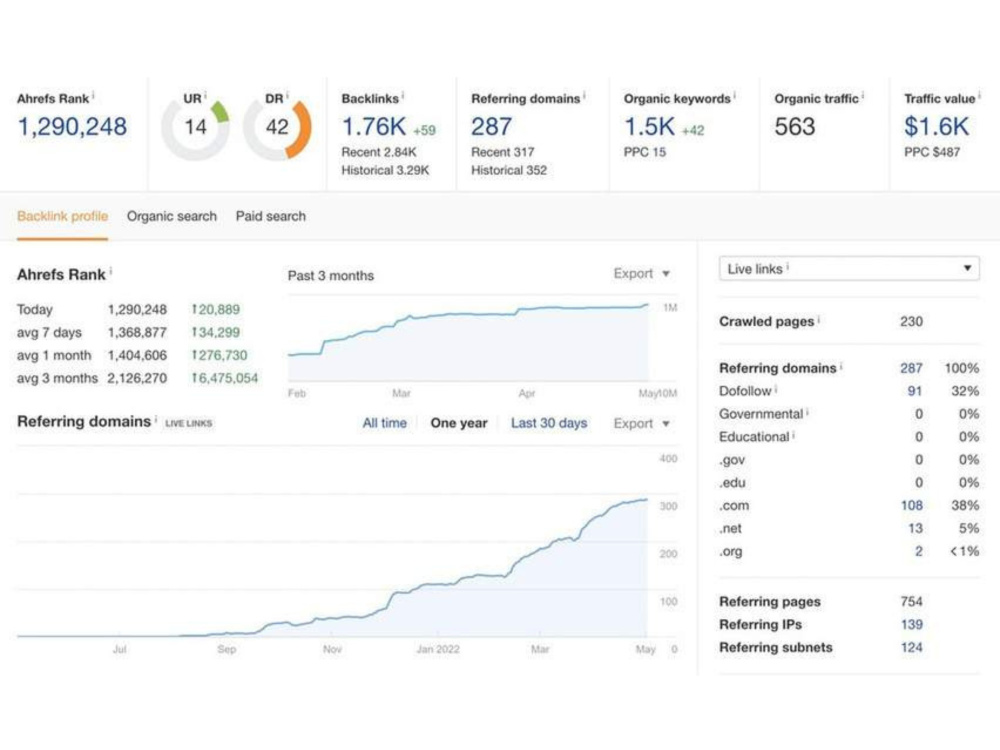Click the Today rank change 20,889
The width and height of the screenshot is (1000, 750).
[216, 309]
